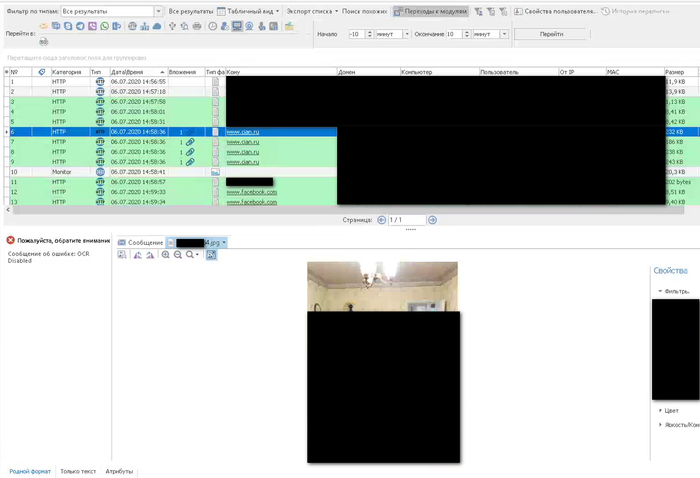The width and height of the screenshot is (700, 478).
Task: Click the All results button
Action: tap(191, 12)
